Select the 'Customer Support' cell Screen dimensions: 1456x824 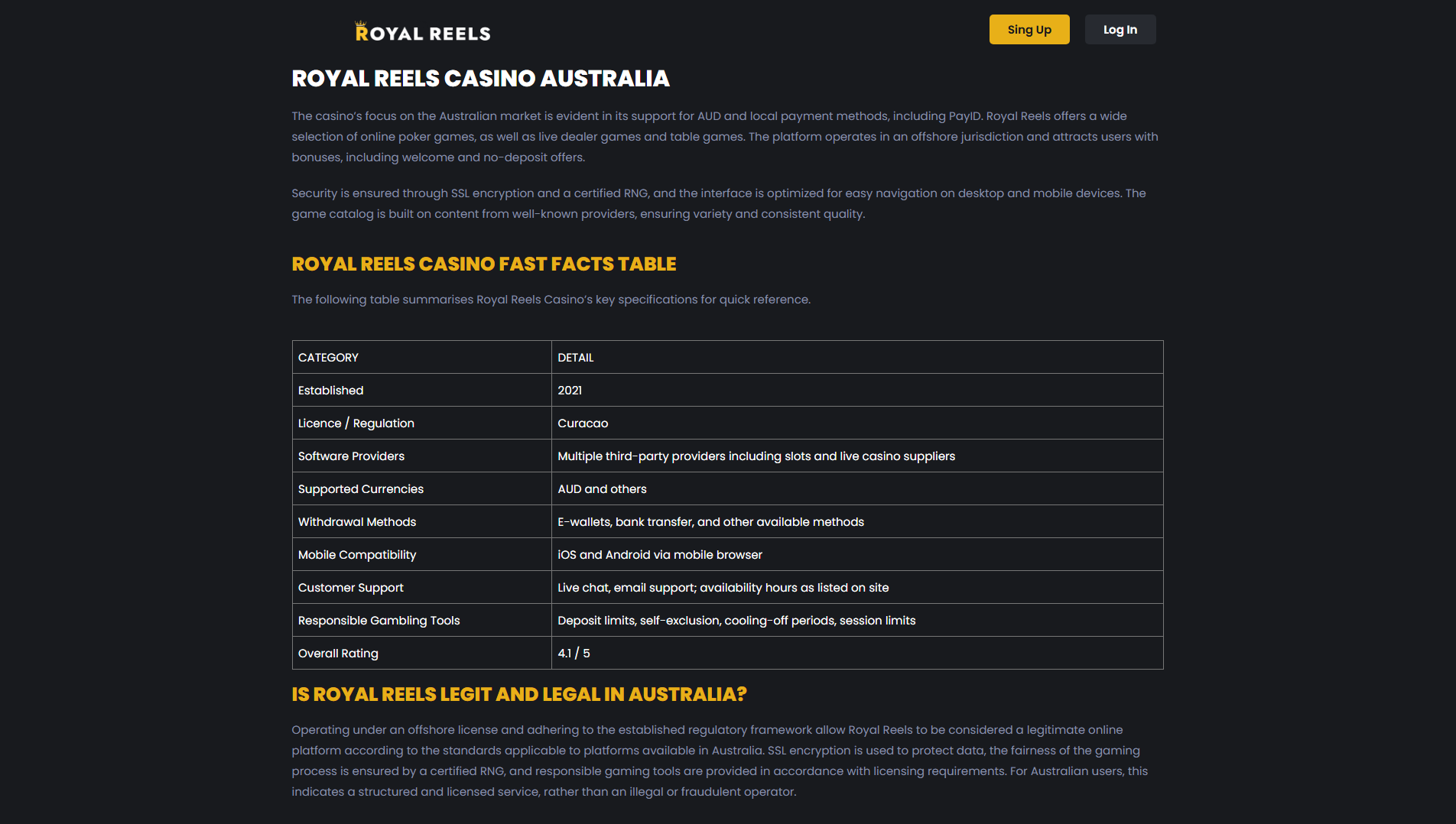coord(422,587)
